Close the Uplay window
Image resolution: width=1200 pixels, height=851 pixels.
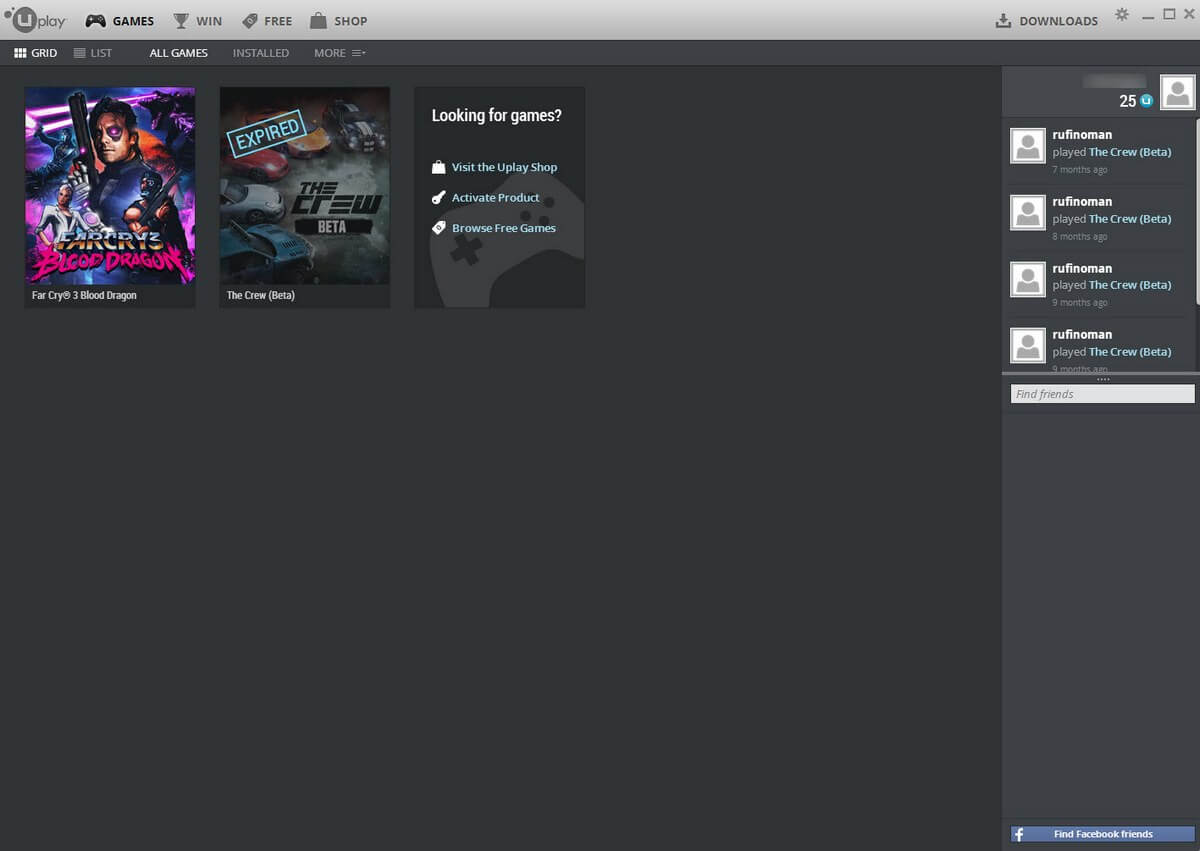[1189, 14]
